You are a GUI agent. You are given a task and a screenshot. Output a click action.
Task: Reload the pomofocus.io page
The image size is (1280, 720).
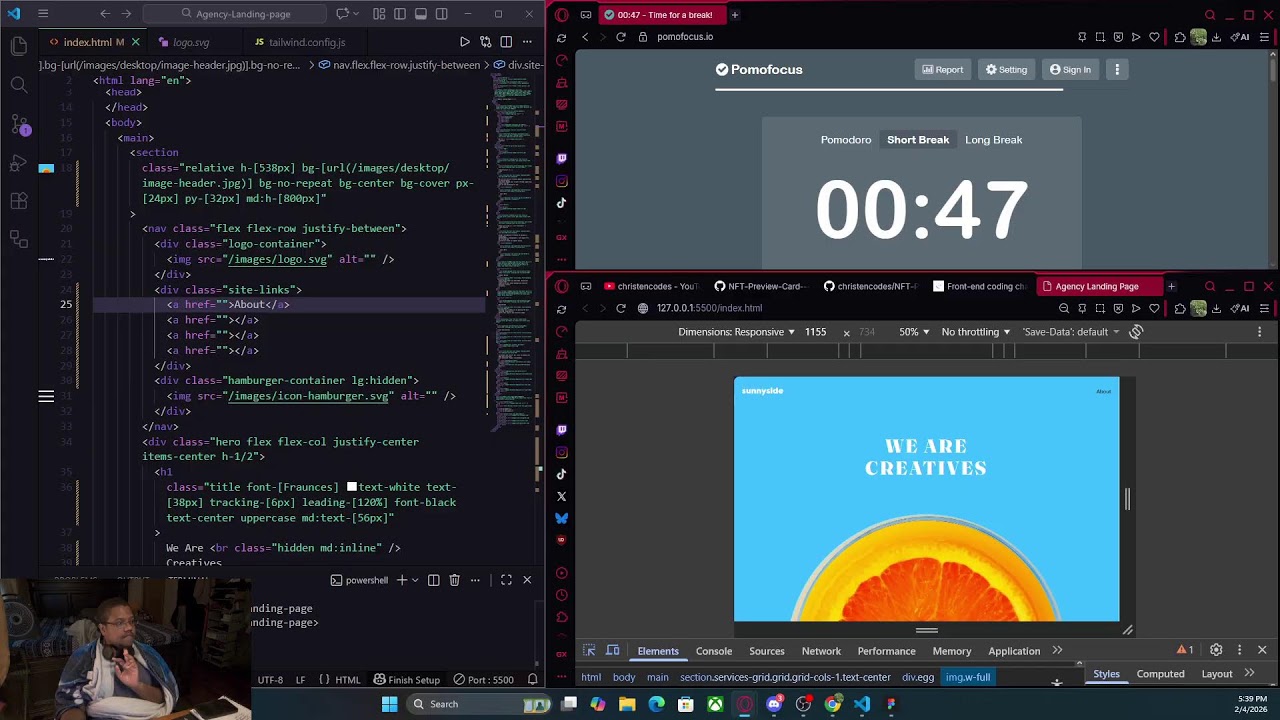[621, 37]
